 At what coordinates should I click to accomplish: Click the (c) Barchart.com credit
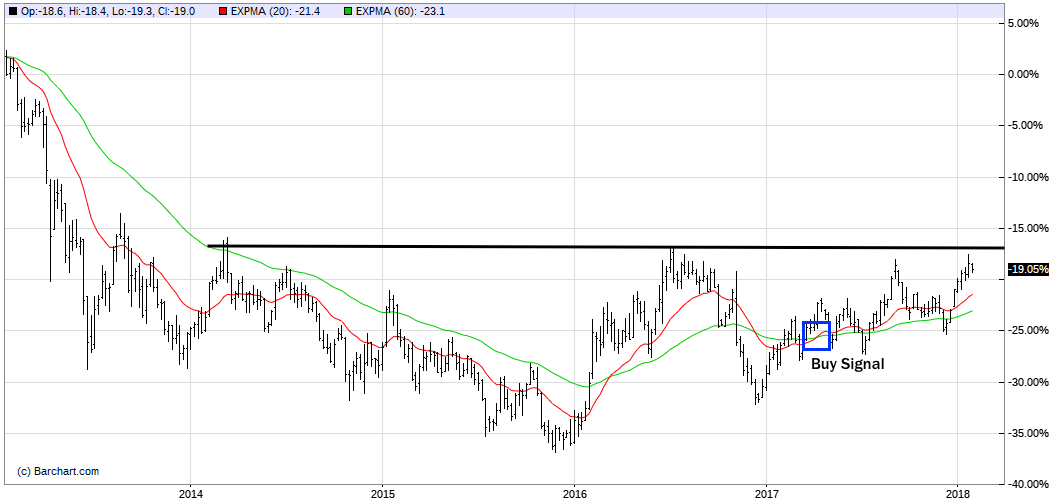[58, 472]
